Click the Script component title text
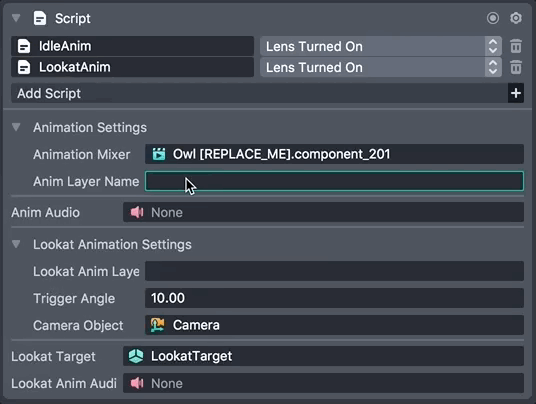Viewport: 536px width, 404px height. point(73,18)
